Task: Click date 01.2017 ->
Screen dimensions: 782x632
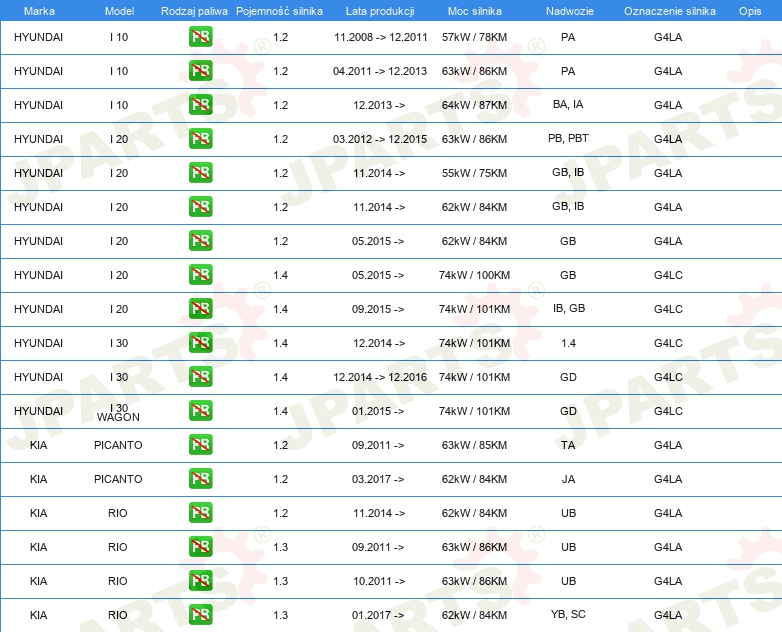Action: pos(378,615)
